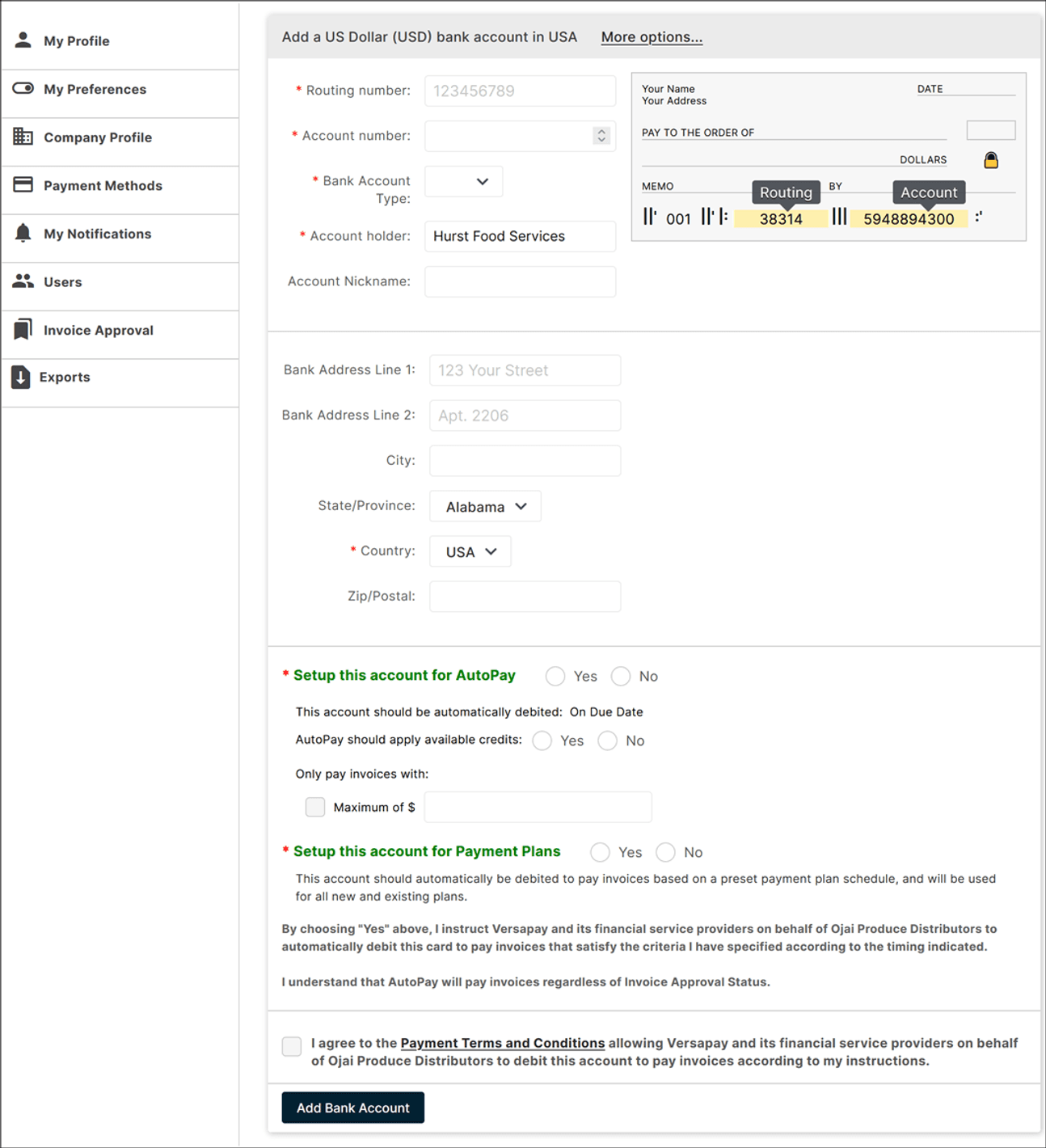This screenshot has height=1148, width=1046.
Task: Click the Invoice Approval bookmark icon
Action: click(x=23, y=329)
